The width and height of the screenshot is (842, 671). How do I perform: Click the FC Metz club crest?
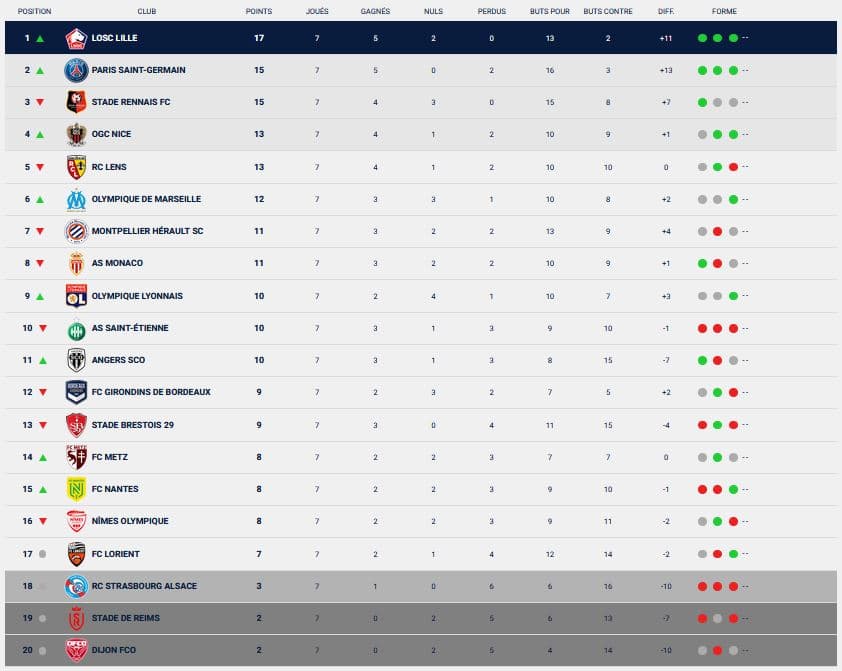pos(76,457)
